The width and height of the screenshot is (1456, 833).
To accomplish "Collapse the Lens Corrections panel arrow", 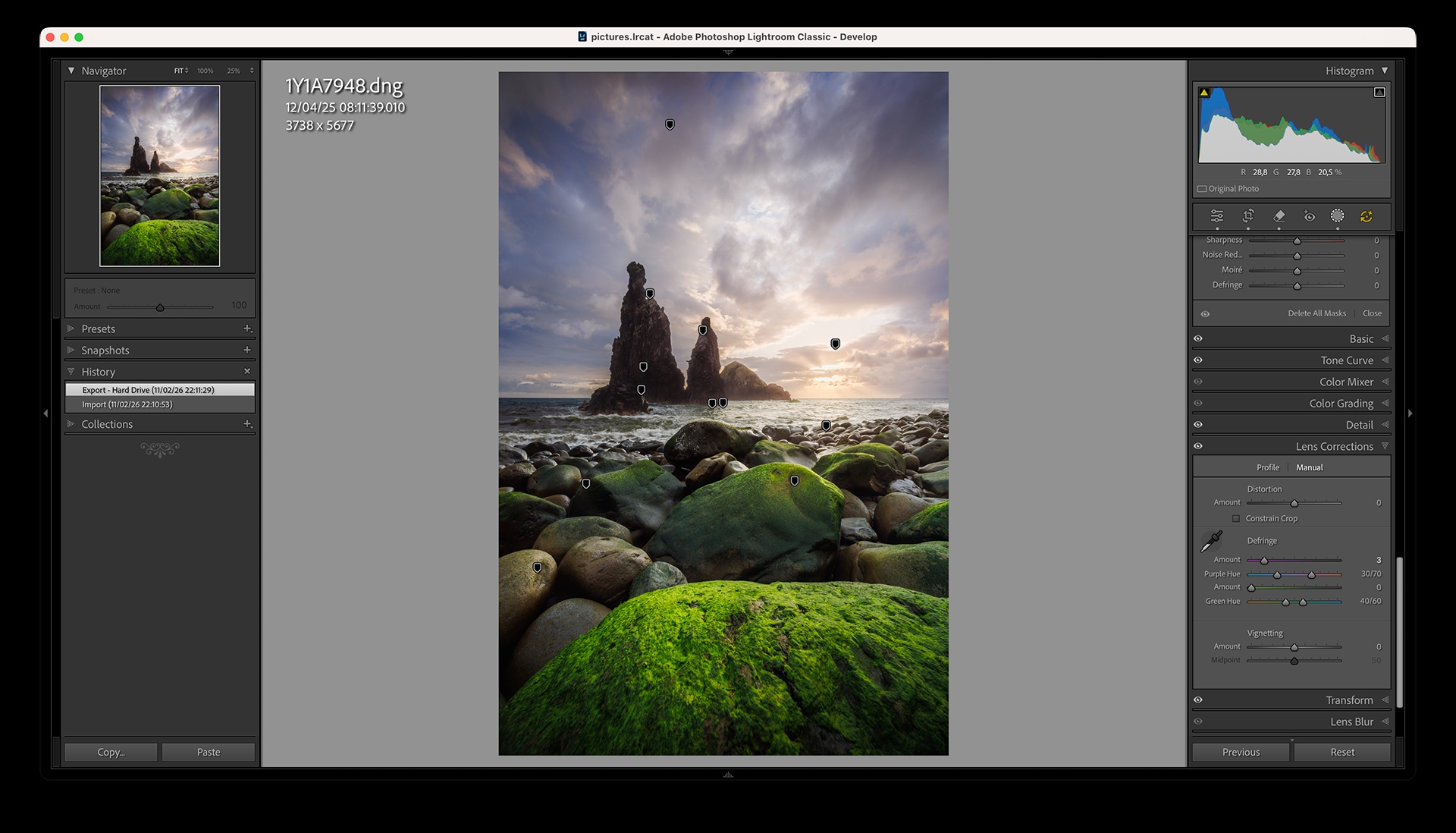I will 1385,446.
